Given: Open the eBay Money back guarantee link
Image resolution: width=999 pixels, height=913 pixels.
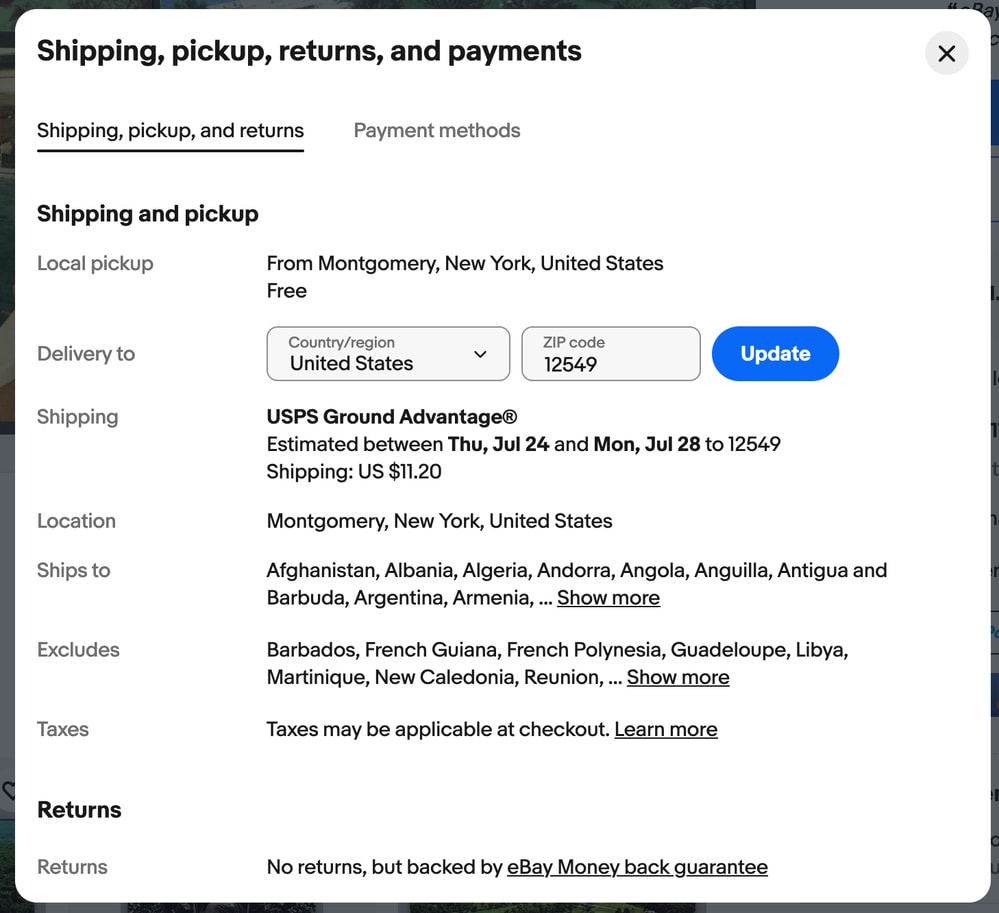Looking at the screenshot, I should pos(636,867).
